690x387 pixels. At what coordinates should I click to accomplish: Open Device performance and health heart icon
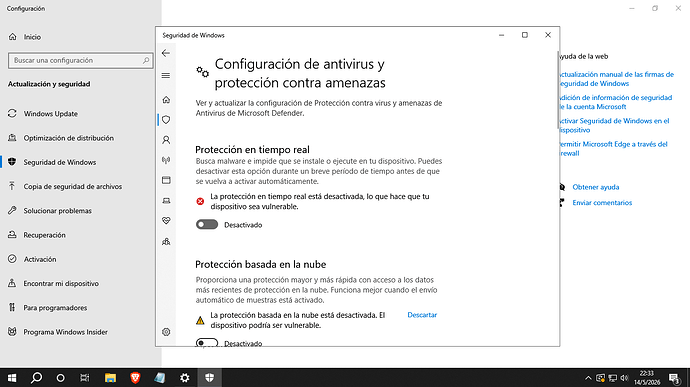pos(166,221)
